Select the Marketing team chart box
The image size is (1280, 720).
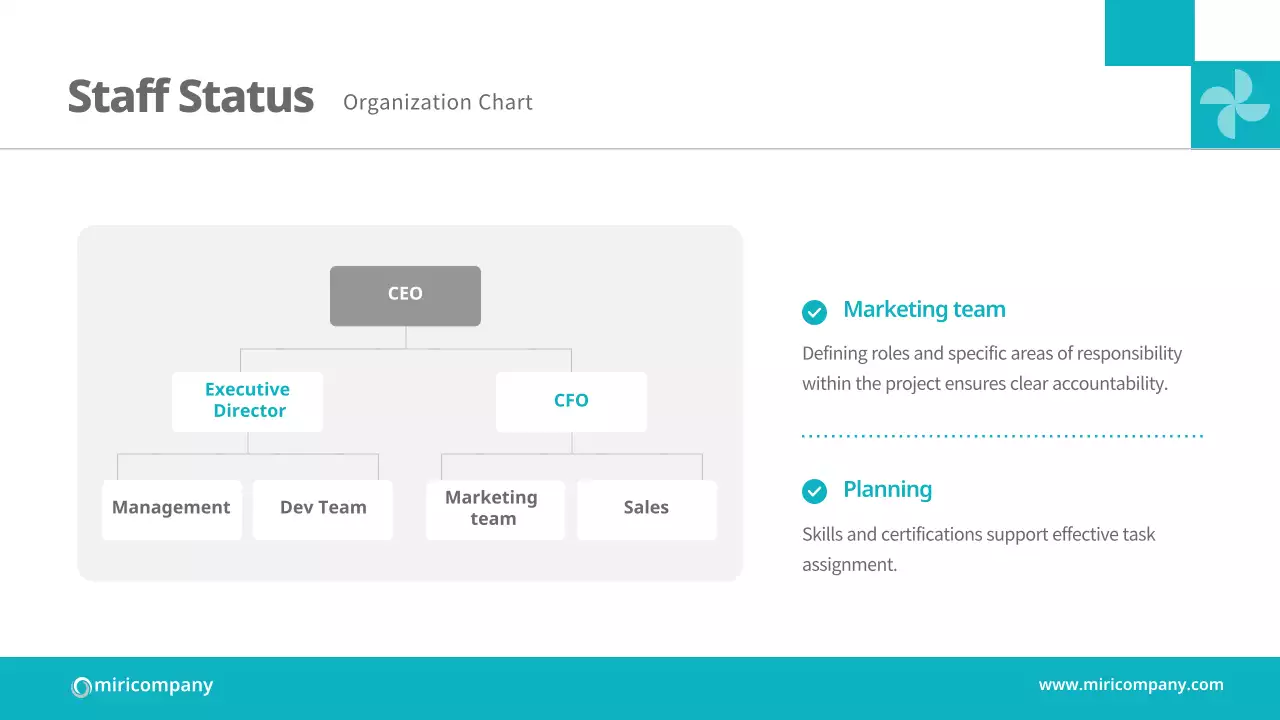tap(494, 509)
